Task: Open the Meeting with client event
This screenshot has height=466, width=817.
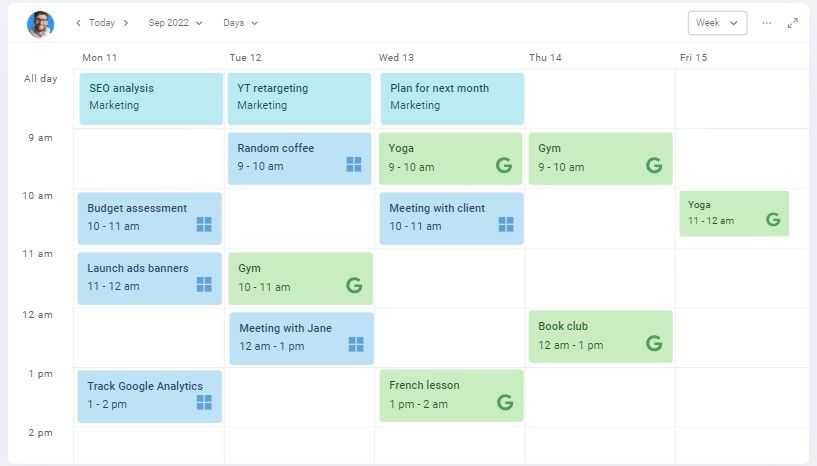Action: point(451,218)
